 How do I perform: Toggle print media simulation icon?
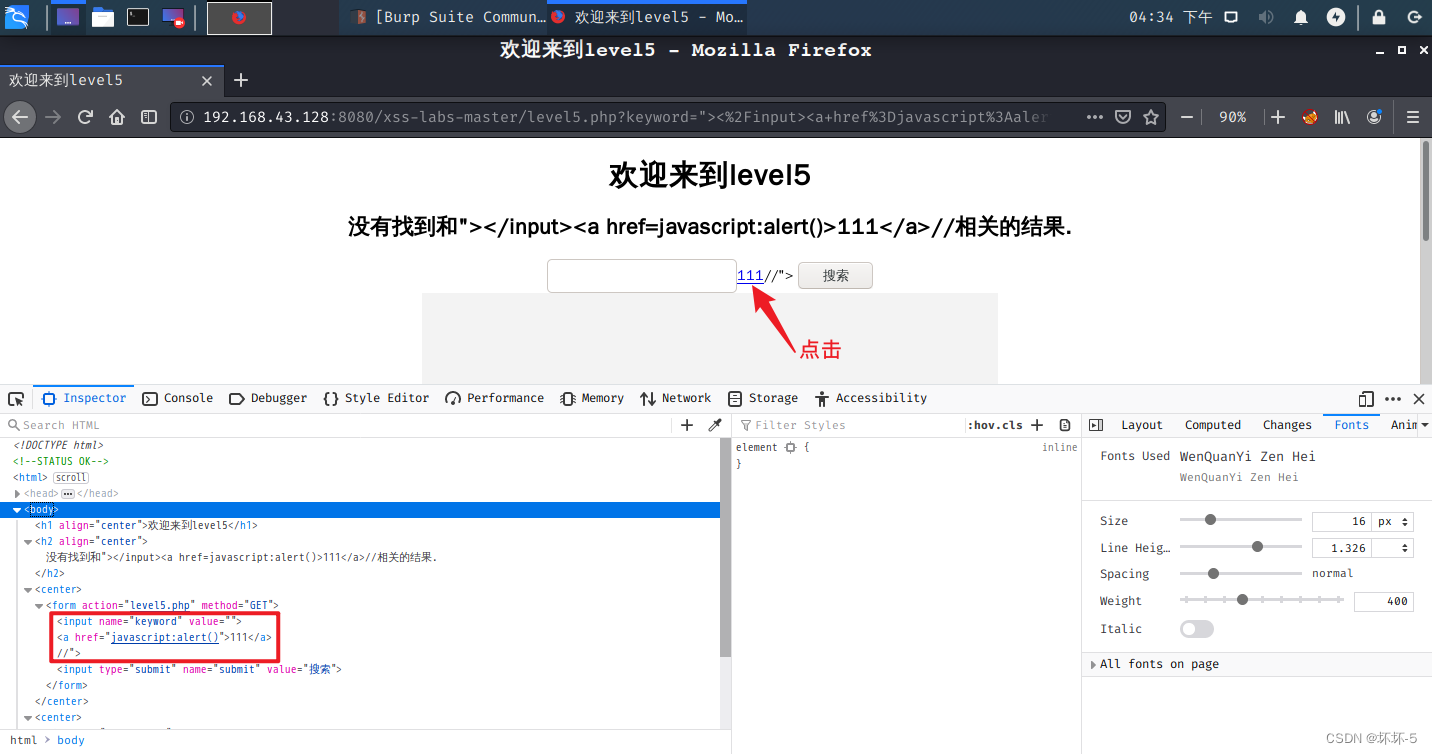coord(1065,425)
